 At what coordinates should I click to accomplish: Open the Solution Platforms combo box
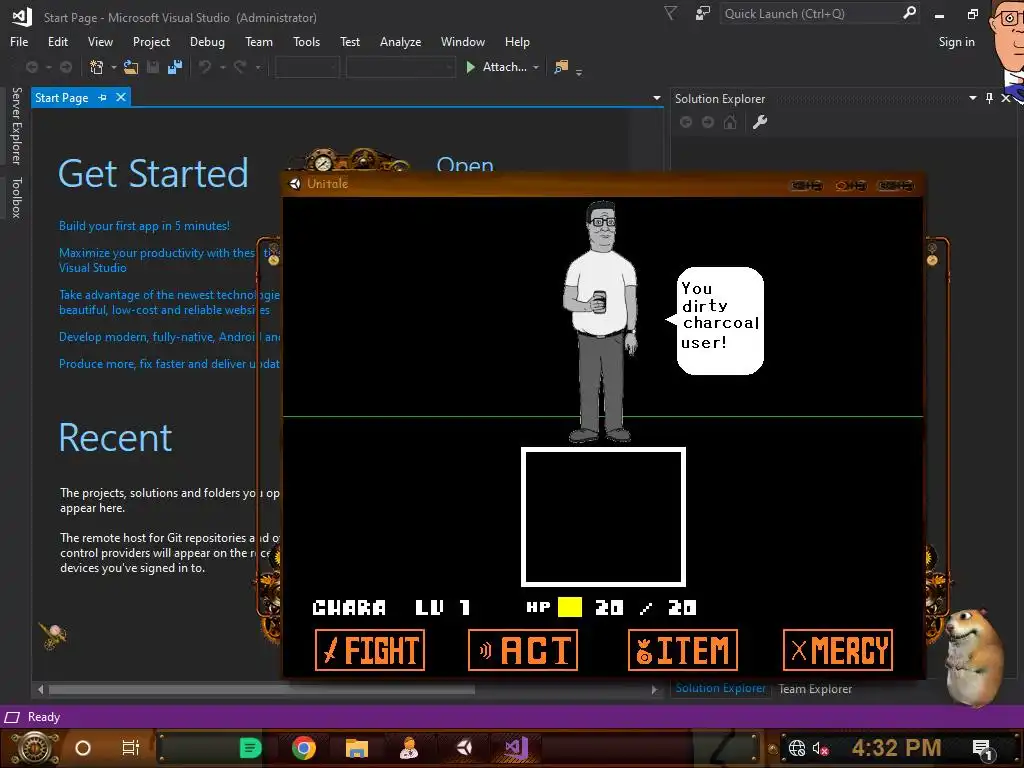(400, 67)
